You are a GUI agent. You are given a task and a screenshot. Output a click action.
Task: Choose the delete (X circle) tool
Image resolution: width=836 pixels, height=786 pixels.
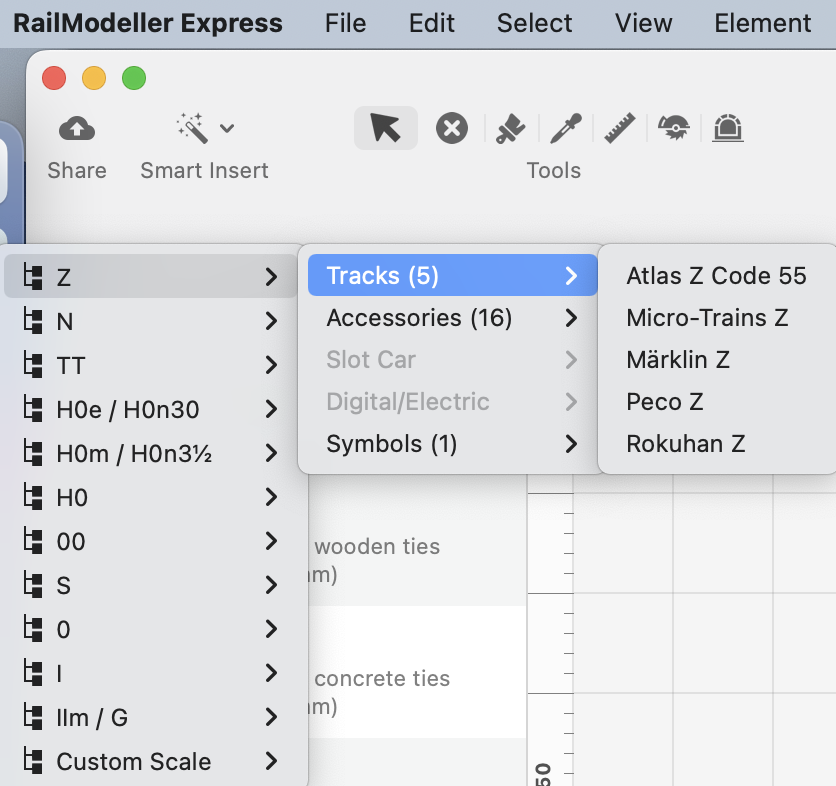point(452,128)
